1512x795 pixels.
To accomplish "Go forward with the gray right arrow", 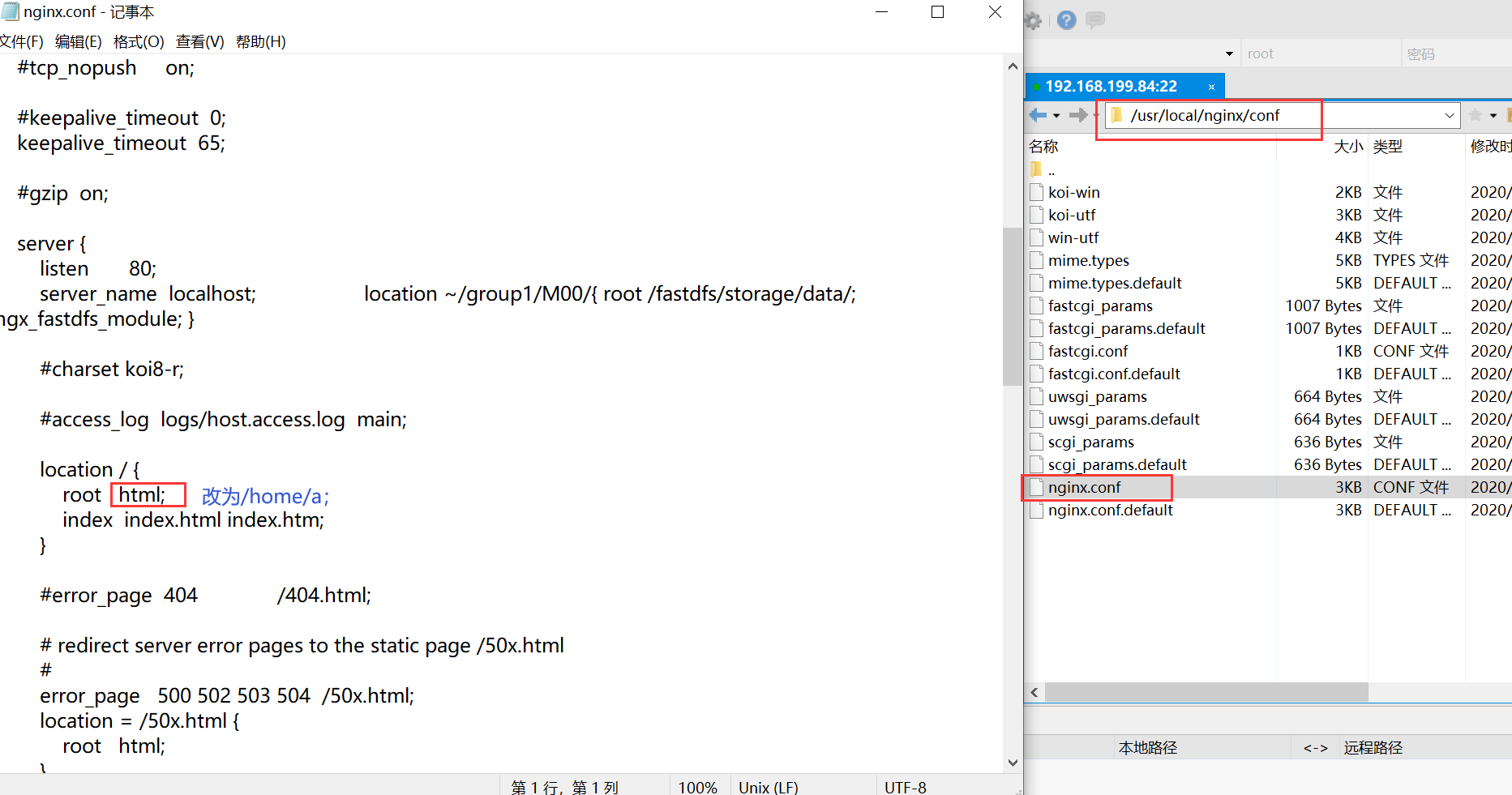I will click(x=1077, y=115).
